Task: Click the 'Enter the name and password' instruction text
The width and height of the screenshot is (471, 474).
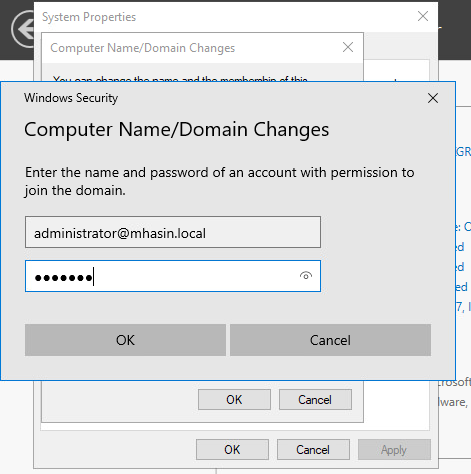Action: [x=219, y=181]
